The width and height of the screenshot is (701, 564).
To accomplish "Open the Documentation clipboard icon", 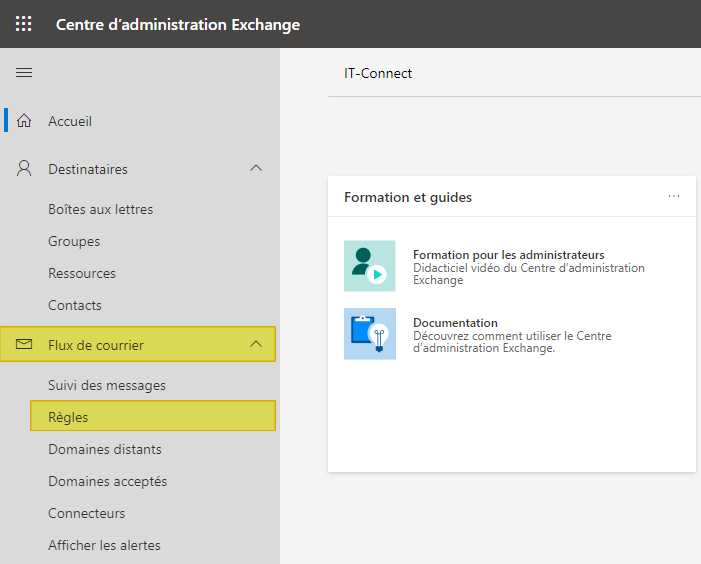I will pyautogui.click(x=369, y=334).
